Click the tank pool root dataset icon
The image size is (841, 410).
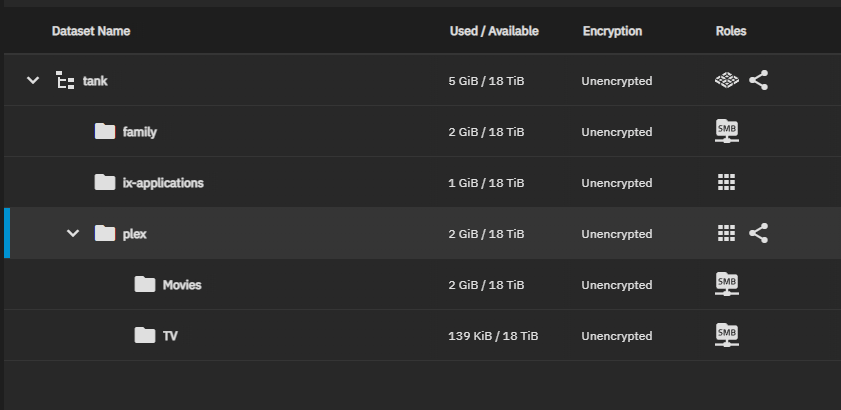pos(65,80)
